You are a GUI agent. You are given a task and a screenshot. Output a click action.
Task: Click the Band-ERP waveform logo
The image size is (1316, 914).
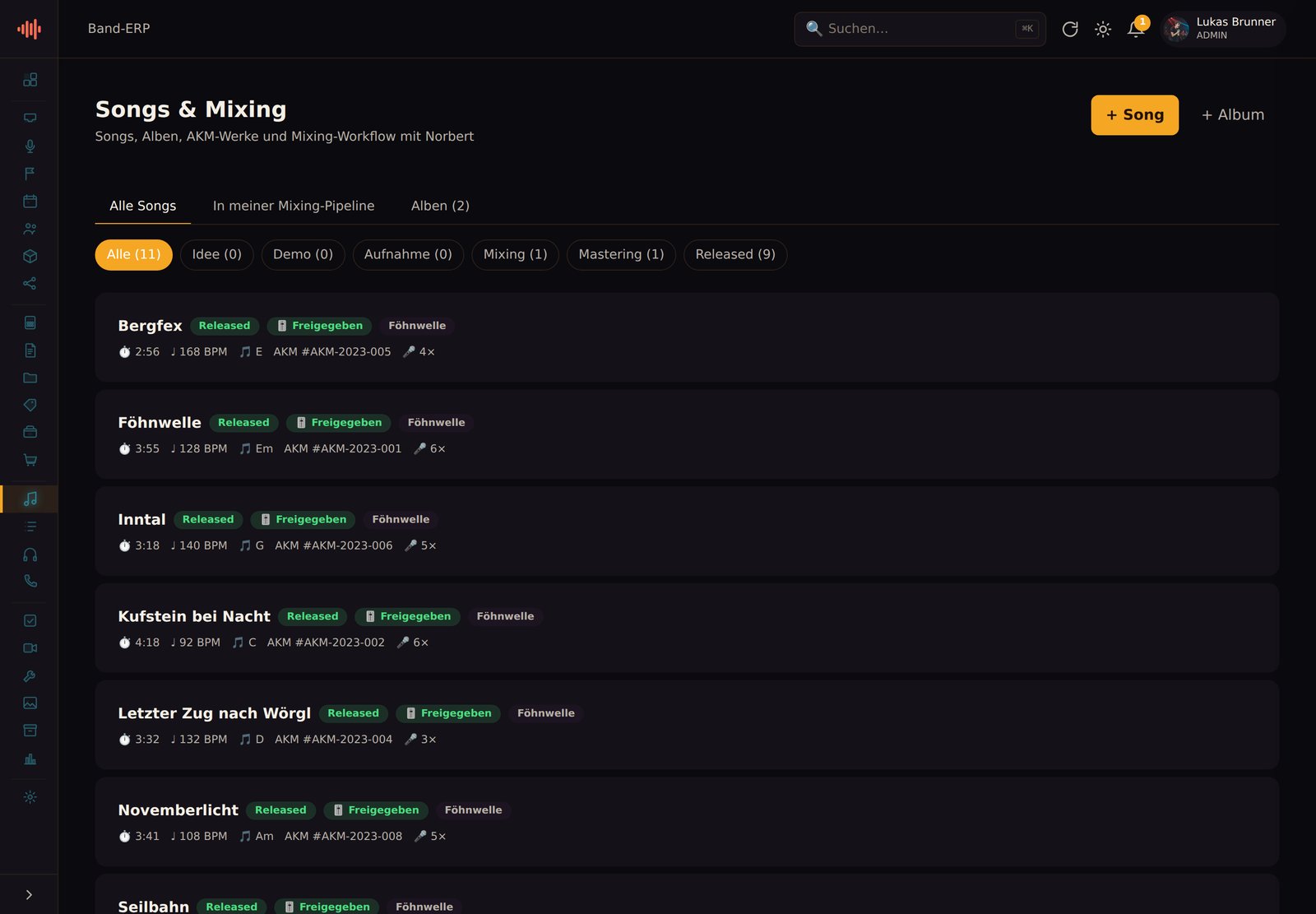pyautogui.click(x=29, y=29)
